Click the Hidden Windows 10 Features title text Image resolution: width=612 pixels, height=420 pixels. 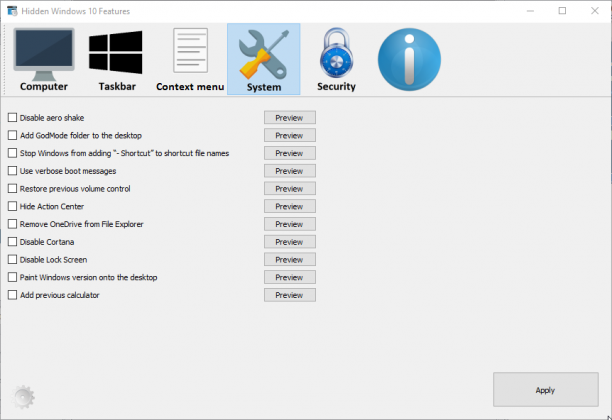(76, 11)
